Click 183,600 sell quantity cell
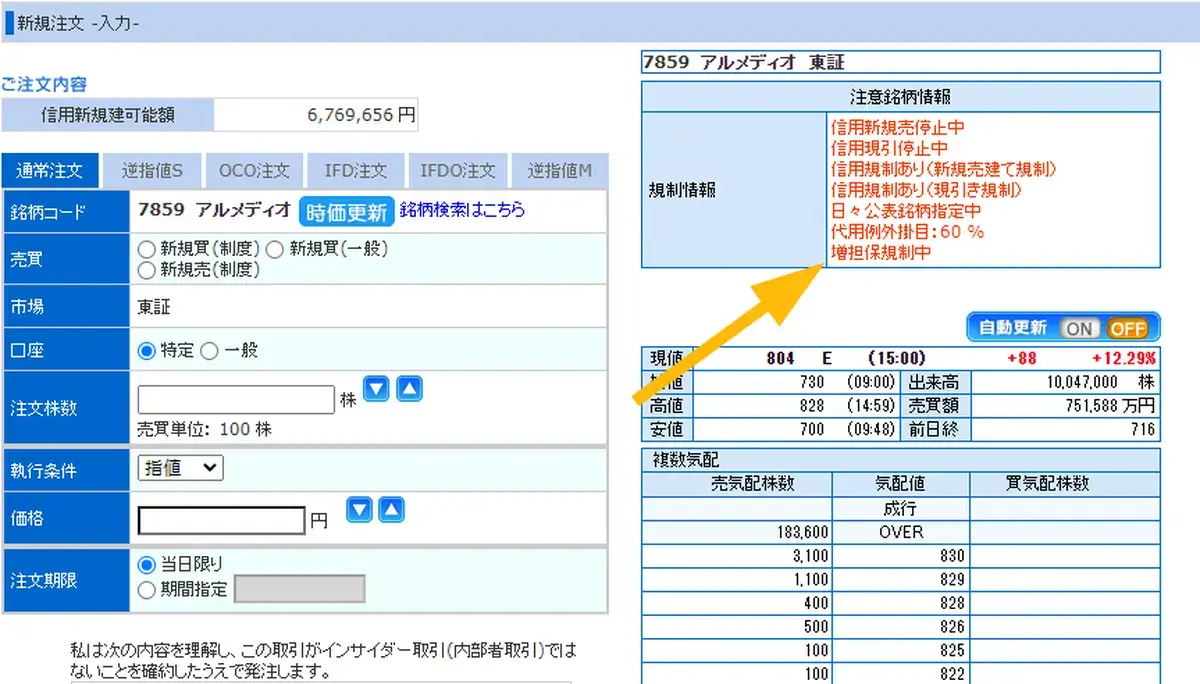1200x684 pixels. (736, 532)
